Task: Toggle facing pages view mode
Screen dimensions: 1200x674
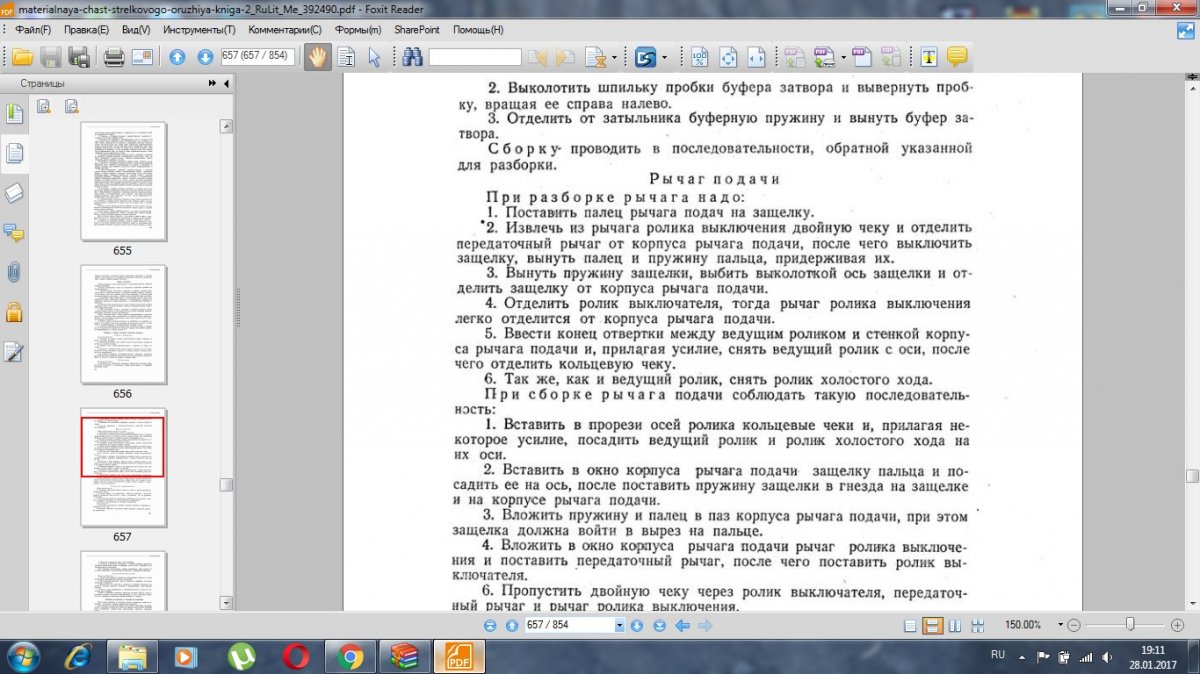Action: tap(954, 626)
